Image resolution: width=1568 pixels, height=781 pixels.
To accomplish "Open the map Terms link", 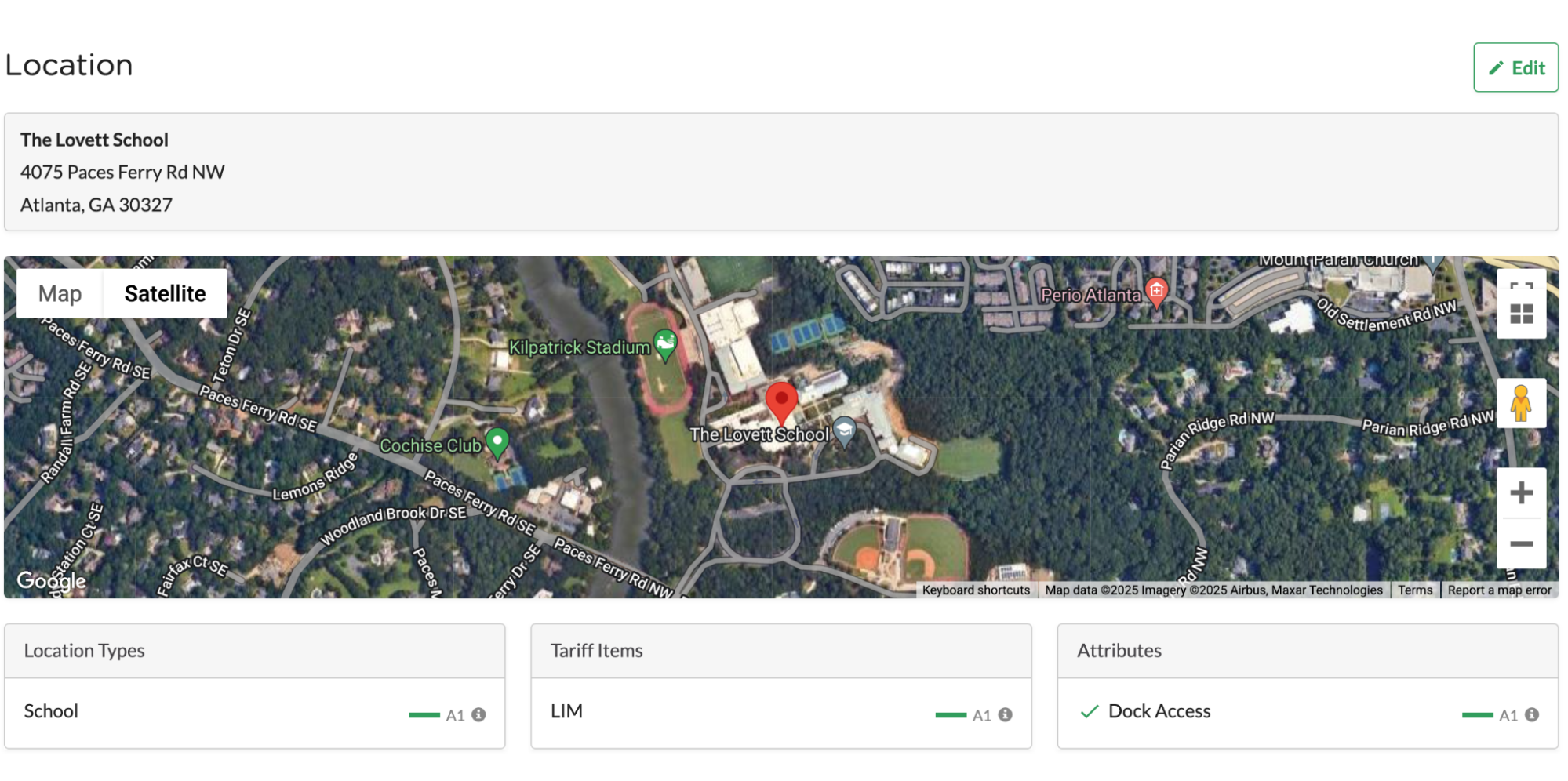I will [x=1414, y=590].
